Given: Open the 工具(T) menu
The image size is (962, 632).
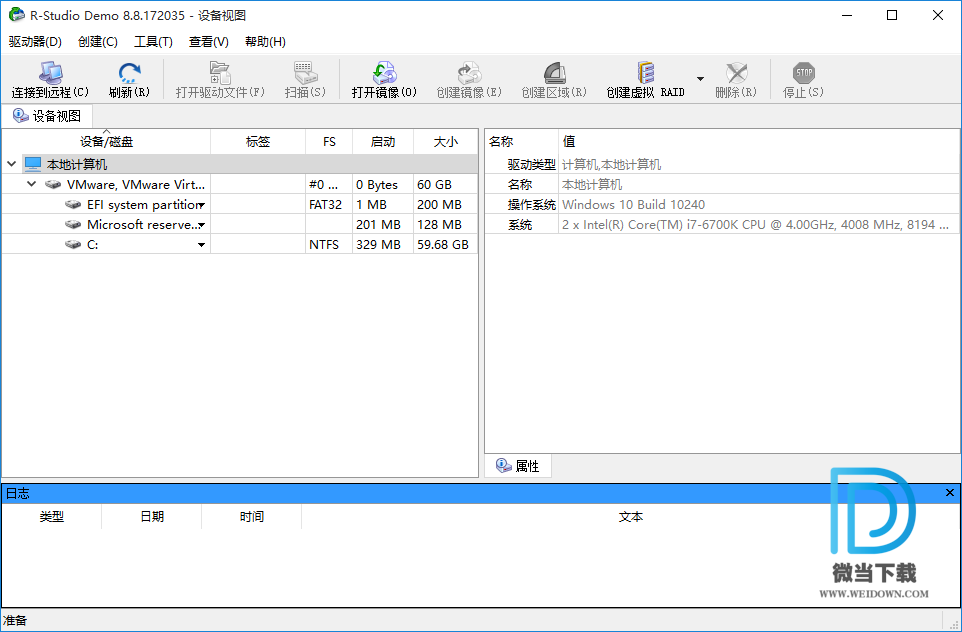Looking at the screenshot, I should pyautogui.click(x=153, y=42).
